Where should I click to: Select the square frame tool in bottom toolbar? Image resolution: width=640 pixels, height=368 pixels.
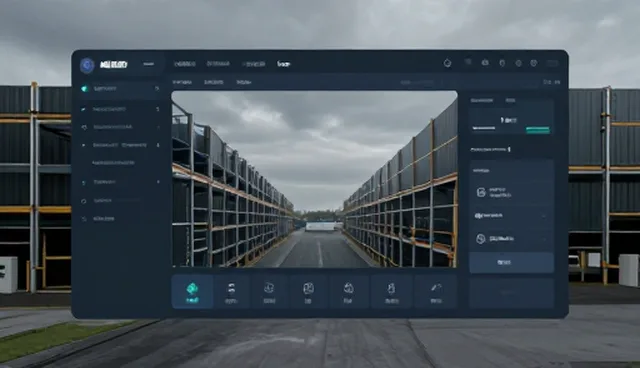(309, 292)
